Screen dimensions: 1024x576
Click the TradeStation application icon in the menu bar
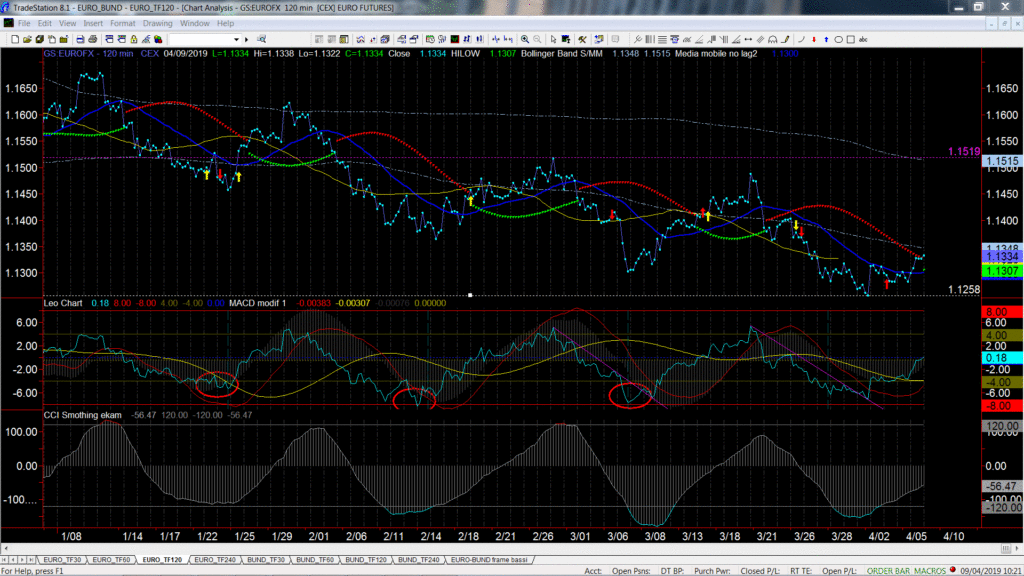point(8,23)
